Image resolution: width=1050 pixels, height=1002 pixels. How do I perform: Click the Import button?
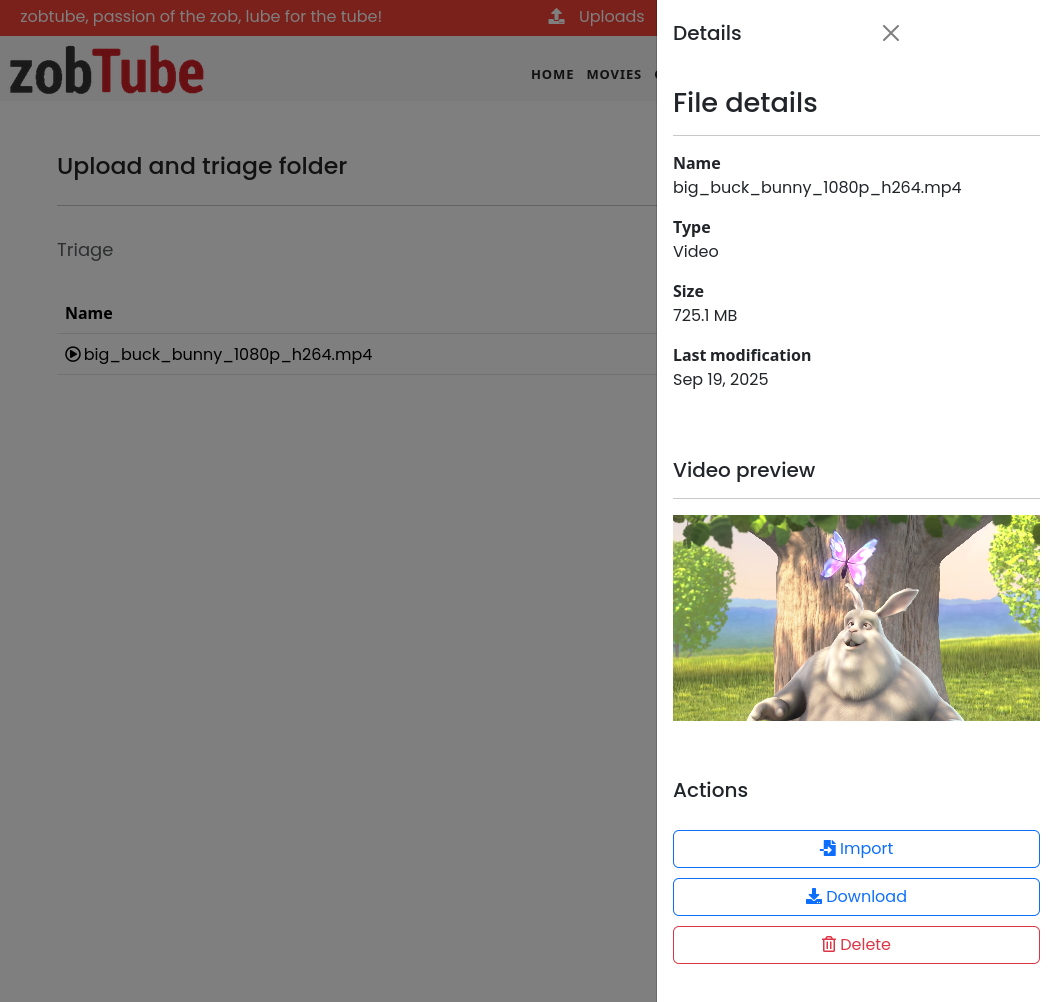856,849
